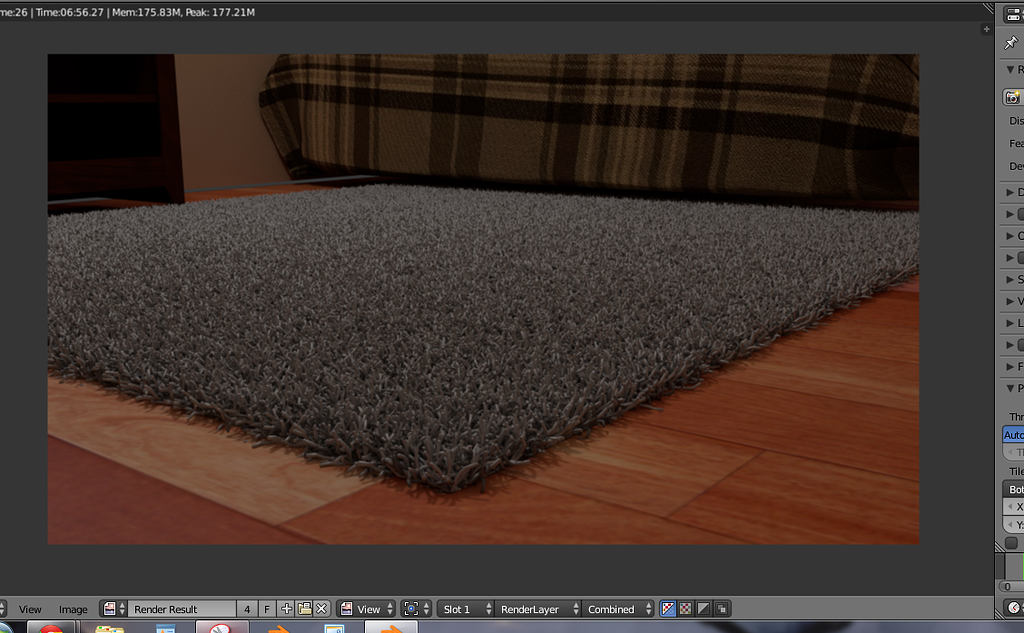Open the RenderLayer selector dropdown

coord(537,609)
